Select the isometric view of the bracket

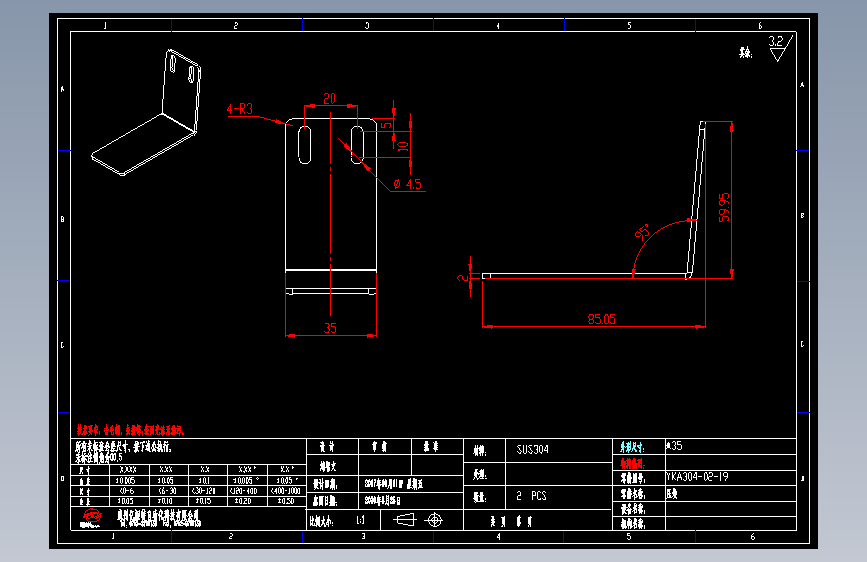click(x=146, y=112)
